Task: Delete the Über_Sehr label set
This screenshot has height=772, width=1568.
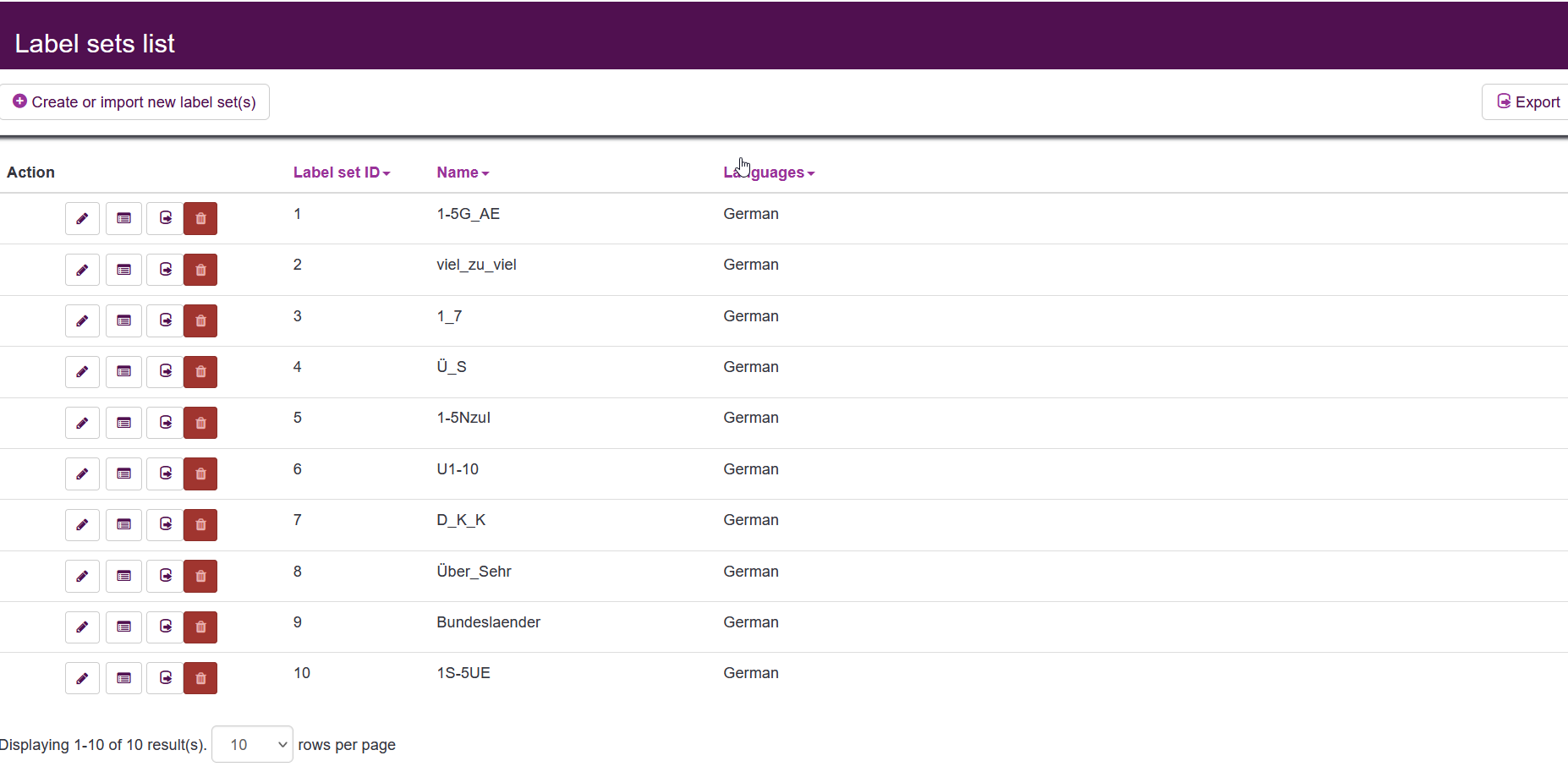Action: pyautogui.click(x=200, y=576)
